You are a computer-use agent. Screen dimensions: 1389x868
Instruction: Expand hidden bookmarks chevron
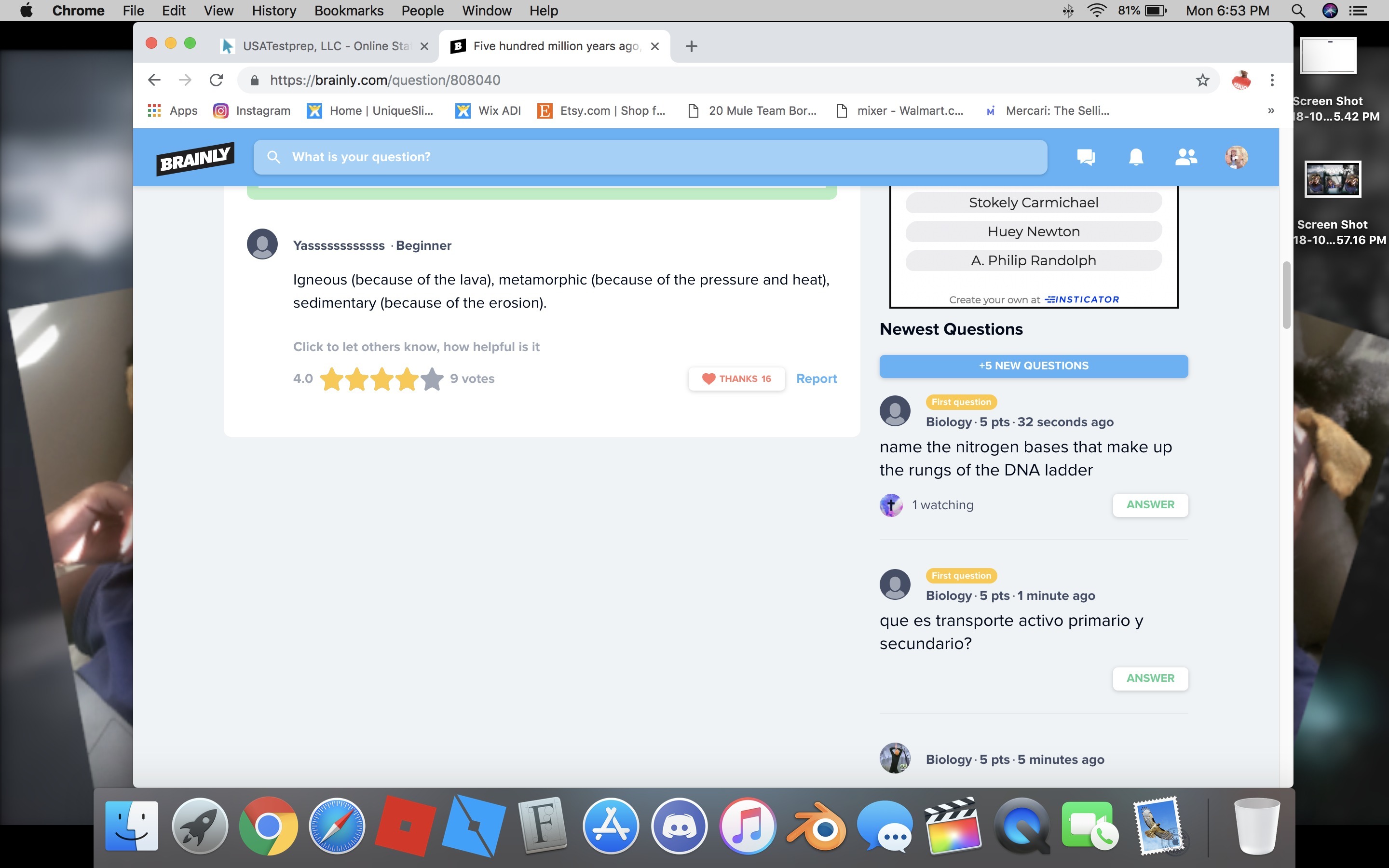click(x=1271, y=111)
